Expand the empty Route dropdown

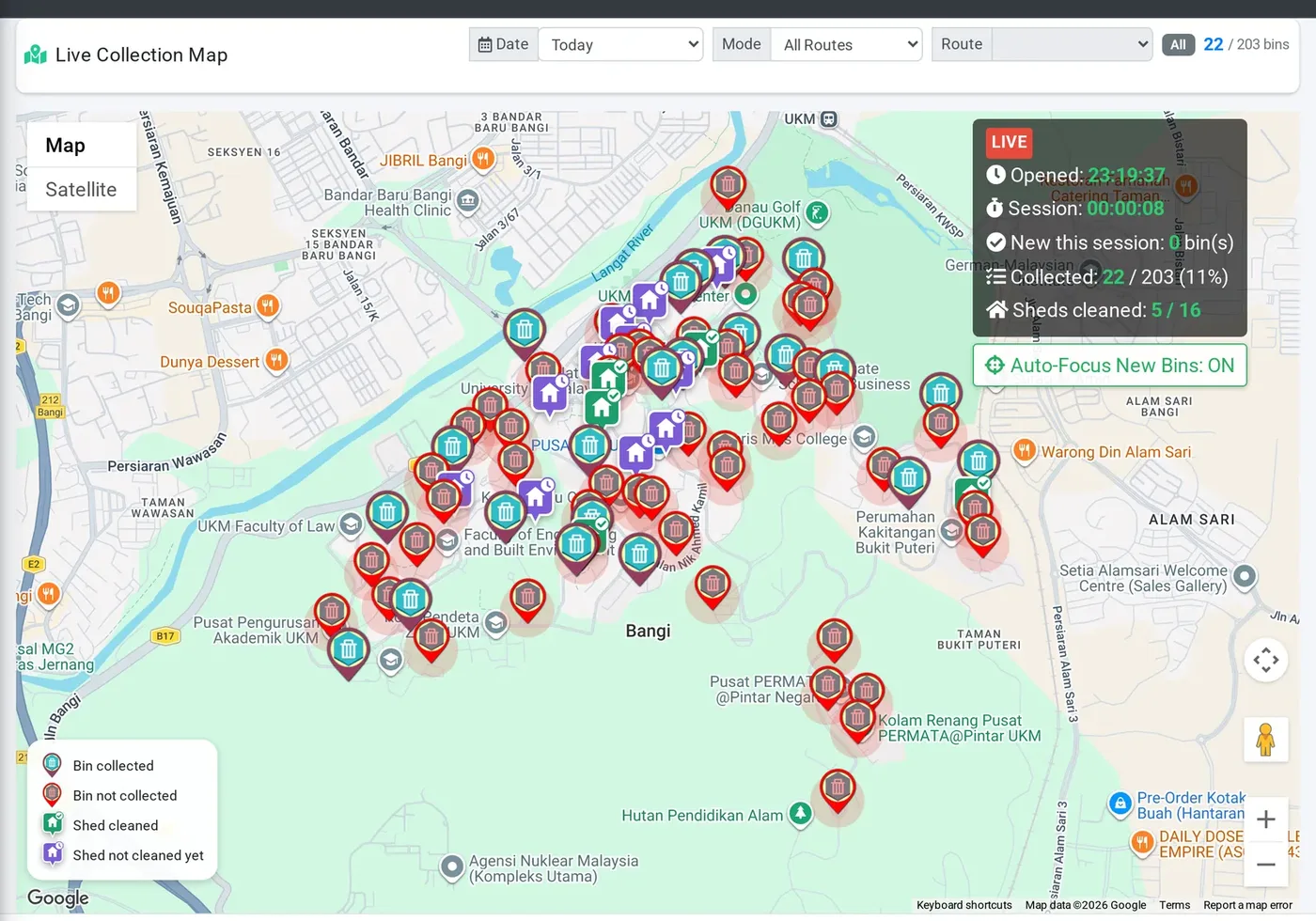tap(1072, 44)
